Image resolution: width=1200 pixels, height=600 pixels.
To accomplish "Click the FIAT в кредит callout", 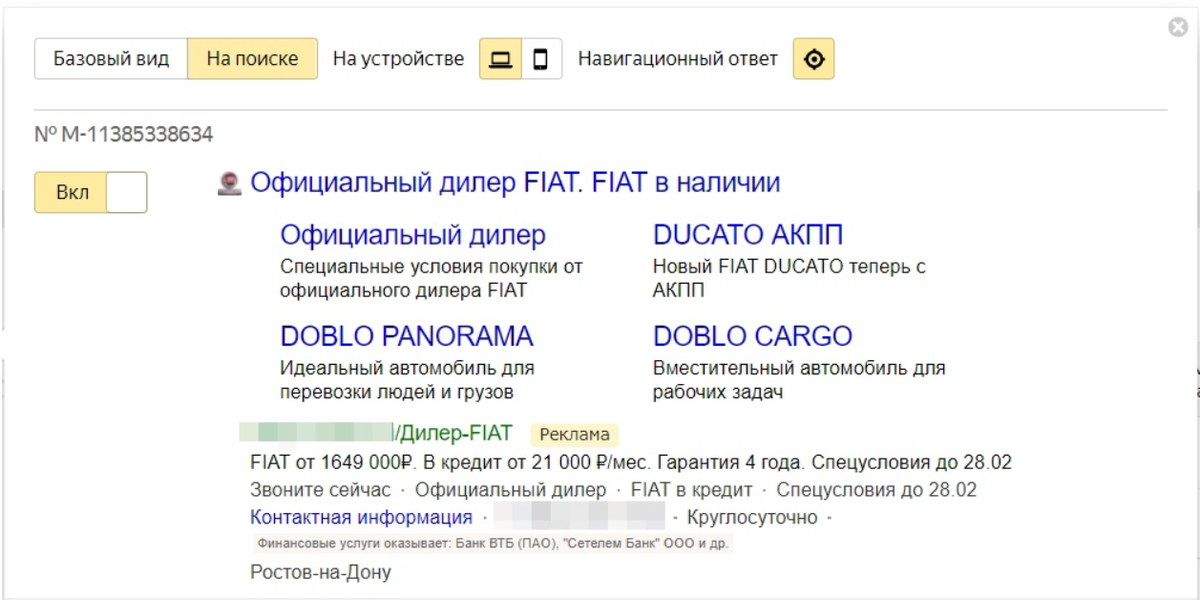I will pyautogui.click(x=692, y=490).
